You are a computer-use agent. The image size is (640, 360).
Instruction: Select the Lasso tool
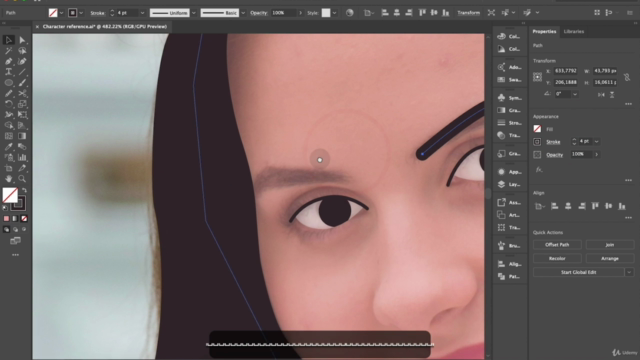pos(22,51)
